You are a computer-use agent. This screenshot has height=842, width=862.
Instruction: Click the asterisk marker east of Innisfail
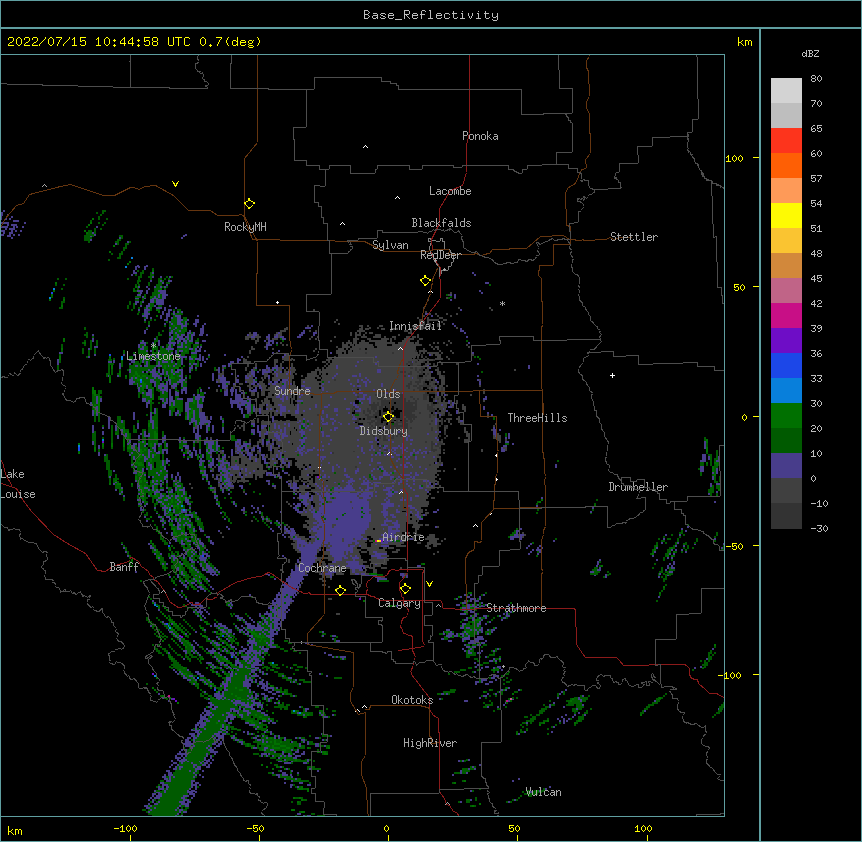[502, 303]
